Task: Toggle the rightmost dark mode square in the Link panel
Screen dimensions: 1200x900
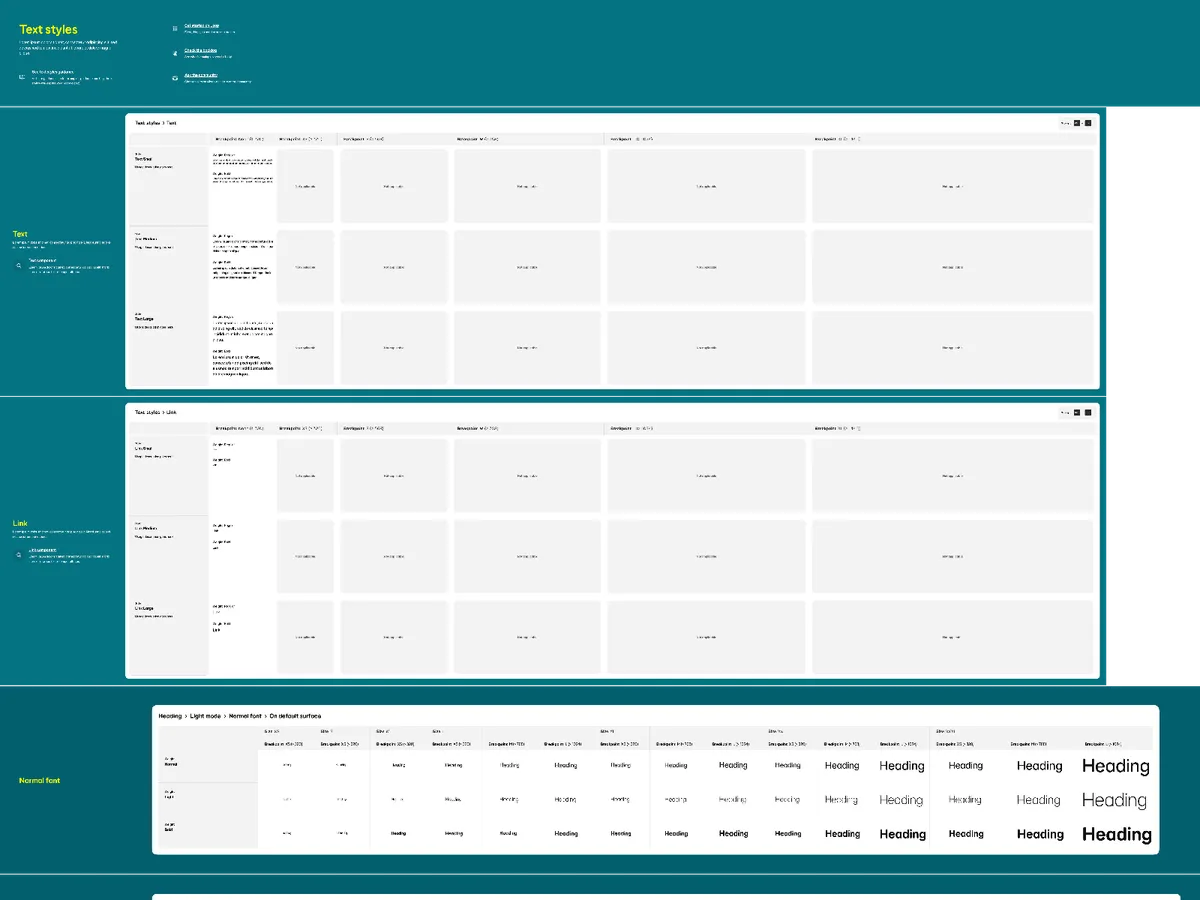Action: coord(1088,412)
